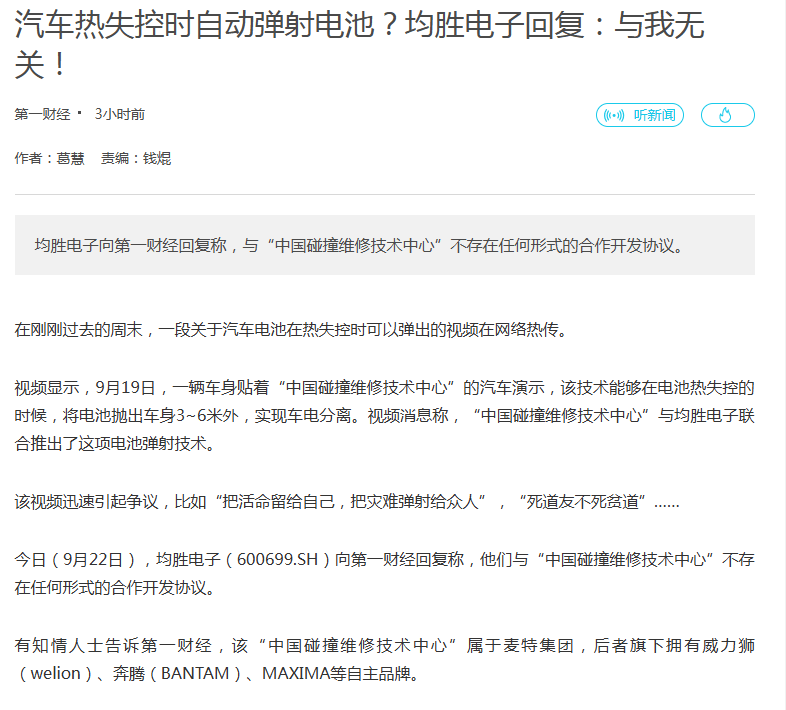786x710 pixels.
Task: Click the paragraph starting 有知情人士告诉
Action: pos(384,659)
